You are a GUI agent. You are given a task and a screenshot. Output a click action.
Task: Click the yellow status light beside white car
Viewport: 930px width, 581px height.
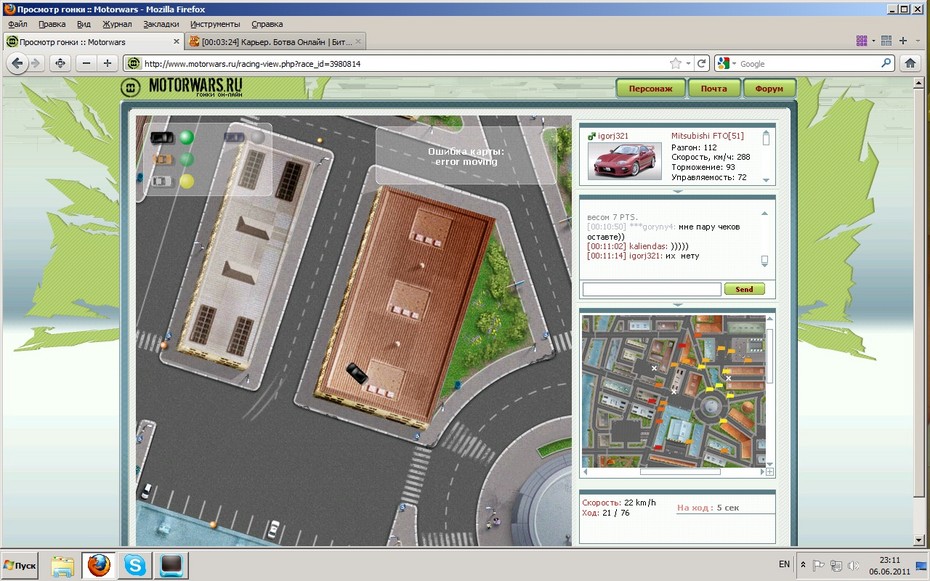187,181
